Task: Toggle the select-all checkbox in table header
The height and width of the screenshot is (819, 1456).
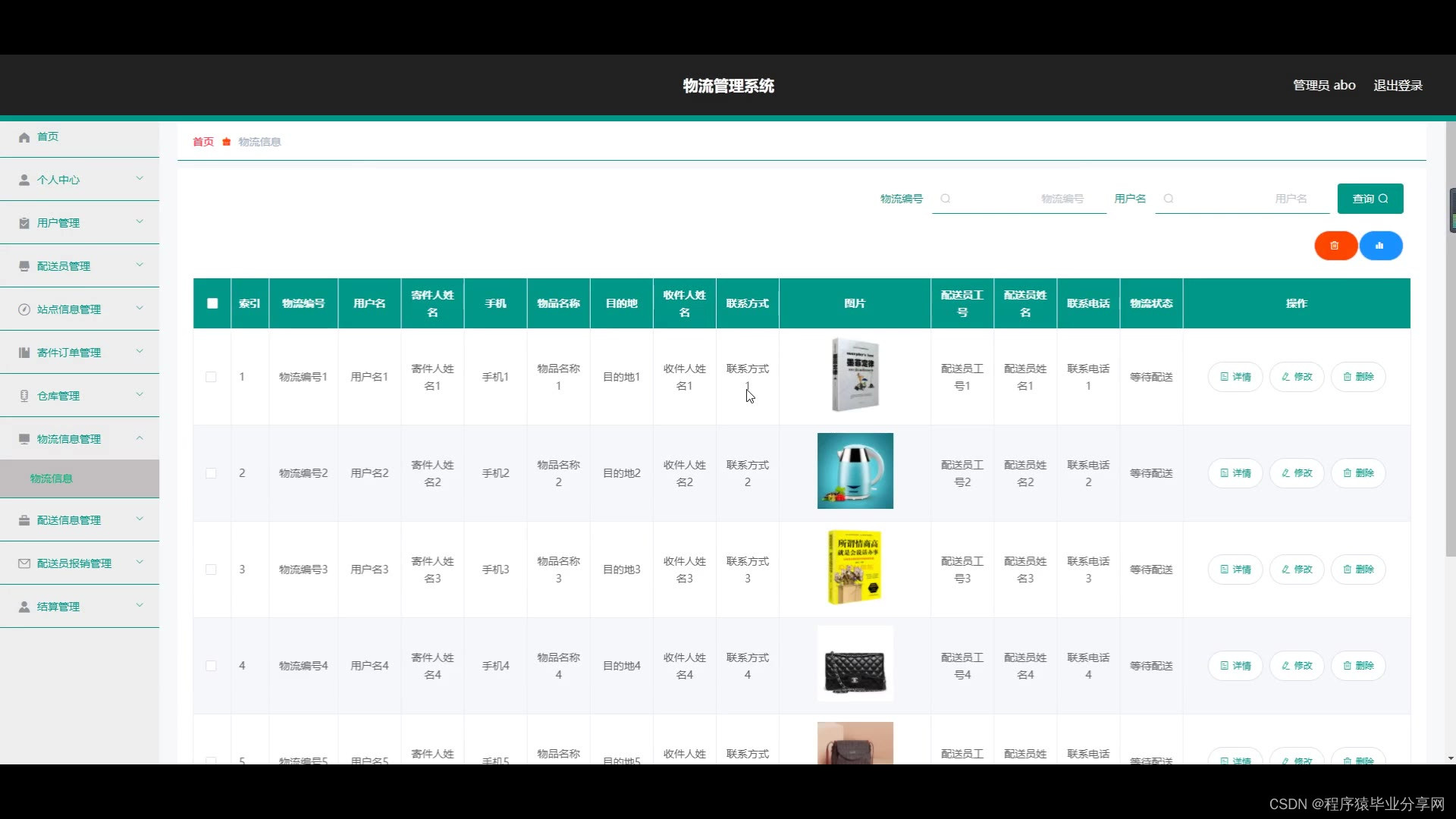Action: 212,303
